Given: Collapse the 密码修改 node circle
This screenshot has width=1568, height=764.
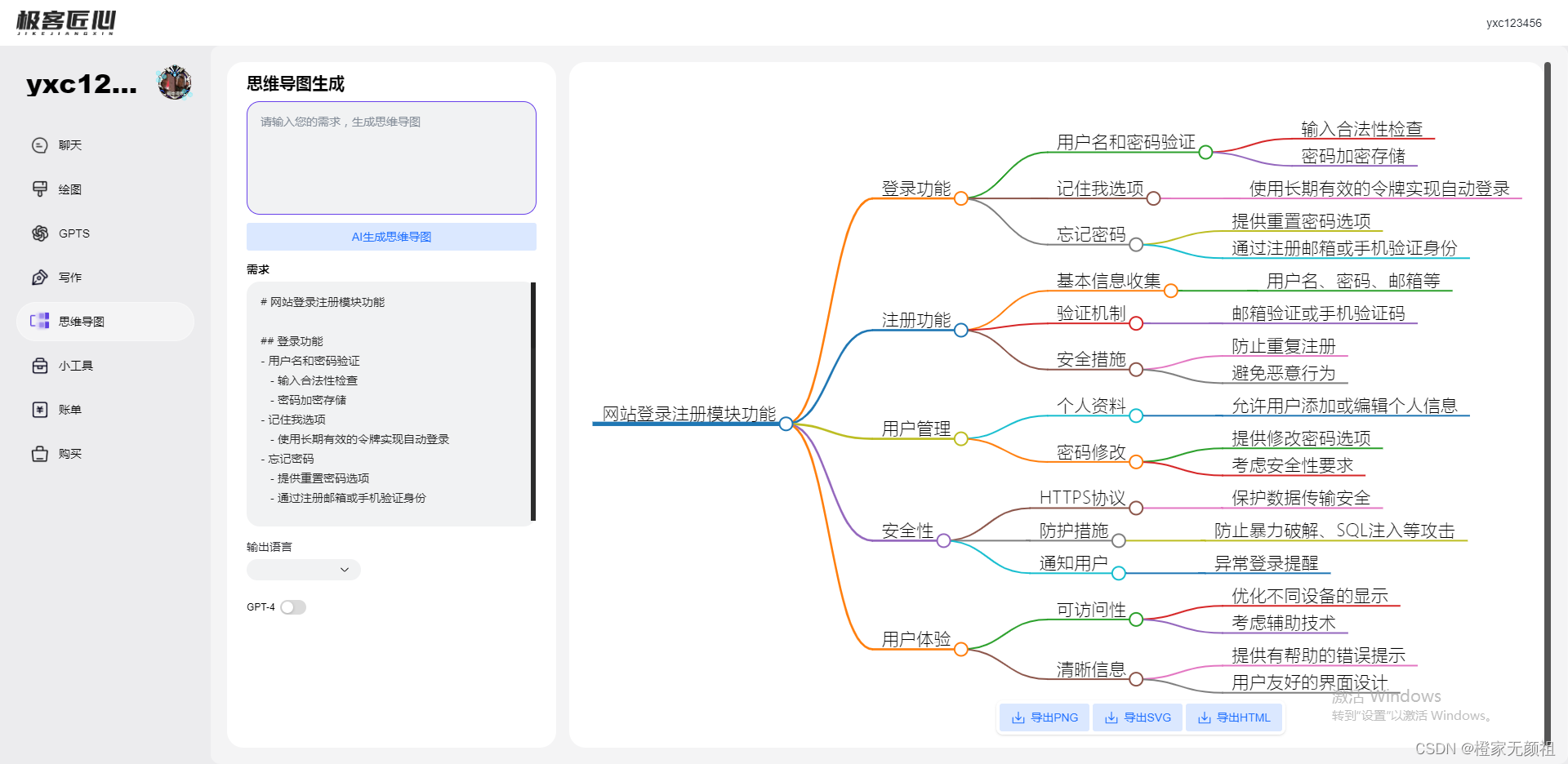Looking at the screenshot, I should click(1136, 462).
